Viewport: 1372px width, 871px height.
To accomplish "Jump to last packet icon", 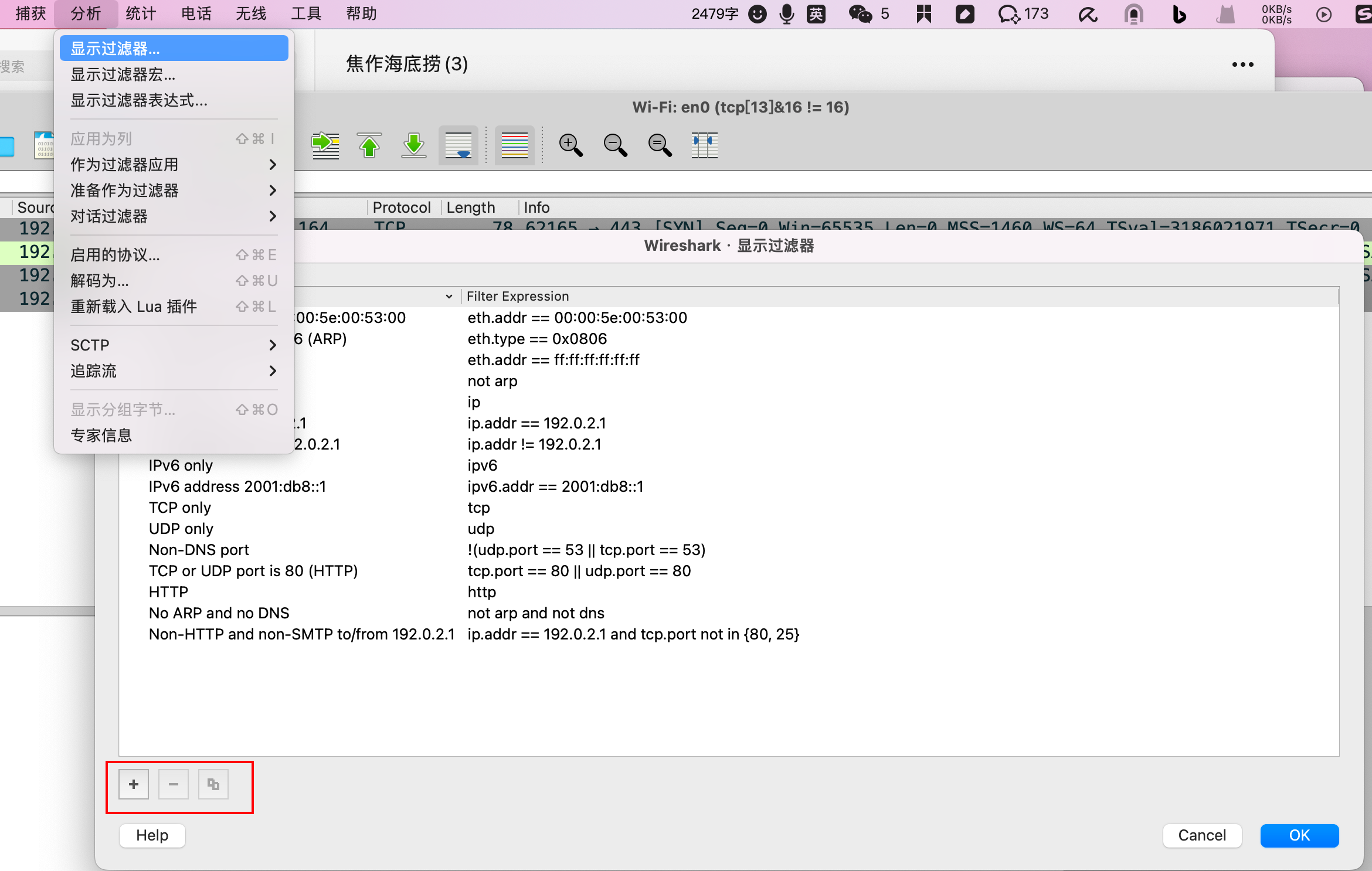I will (x=414, y=145).
